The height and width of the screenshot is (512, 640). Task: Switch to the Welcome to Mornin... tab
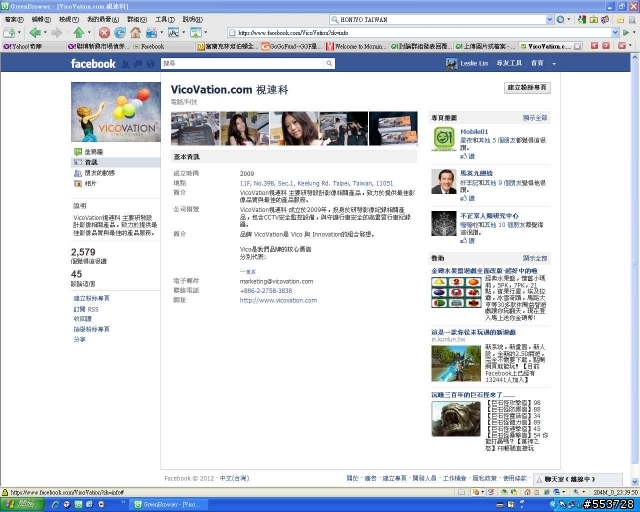point(356,47)
